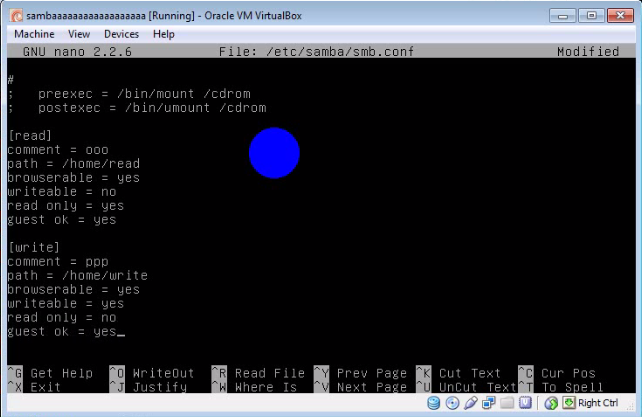Click the [write] section header
Screen dimensions: 642x417
(x=34, y=247)
